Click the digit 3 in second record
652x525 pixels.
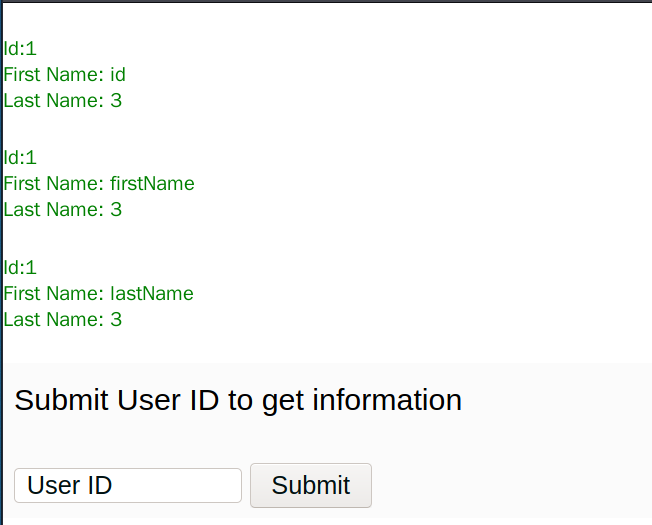(116, 210)
